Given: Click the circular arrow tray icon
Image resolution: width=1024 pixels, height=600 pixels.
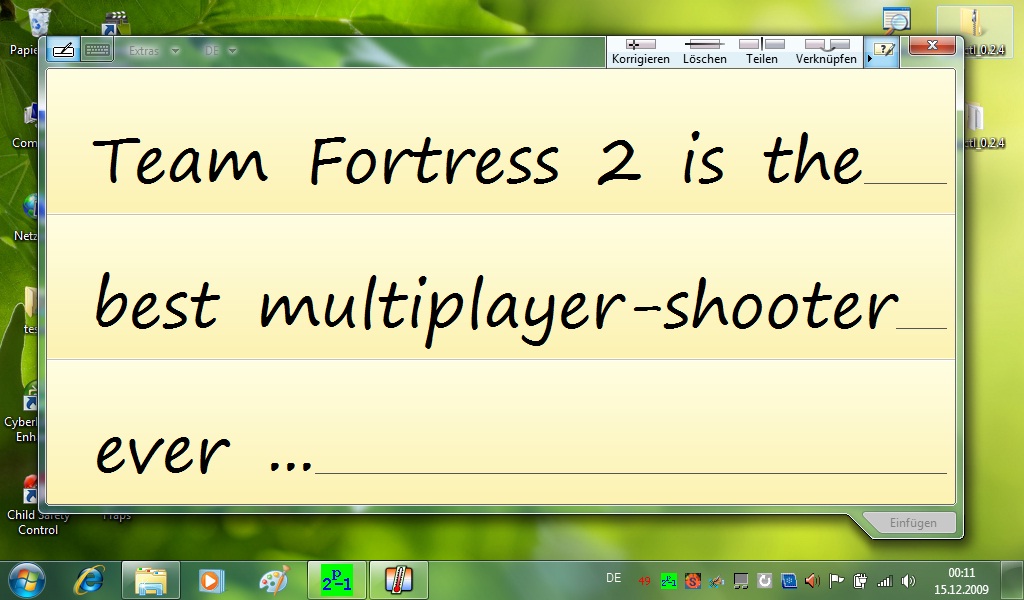Looking at the screenshot, I should click(x=765, y=580).
